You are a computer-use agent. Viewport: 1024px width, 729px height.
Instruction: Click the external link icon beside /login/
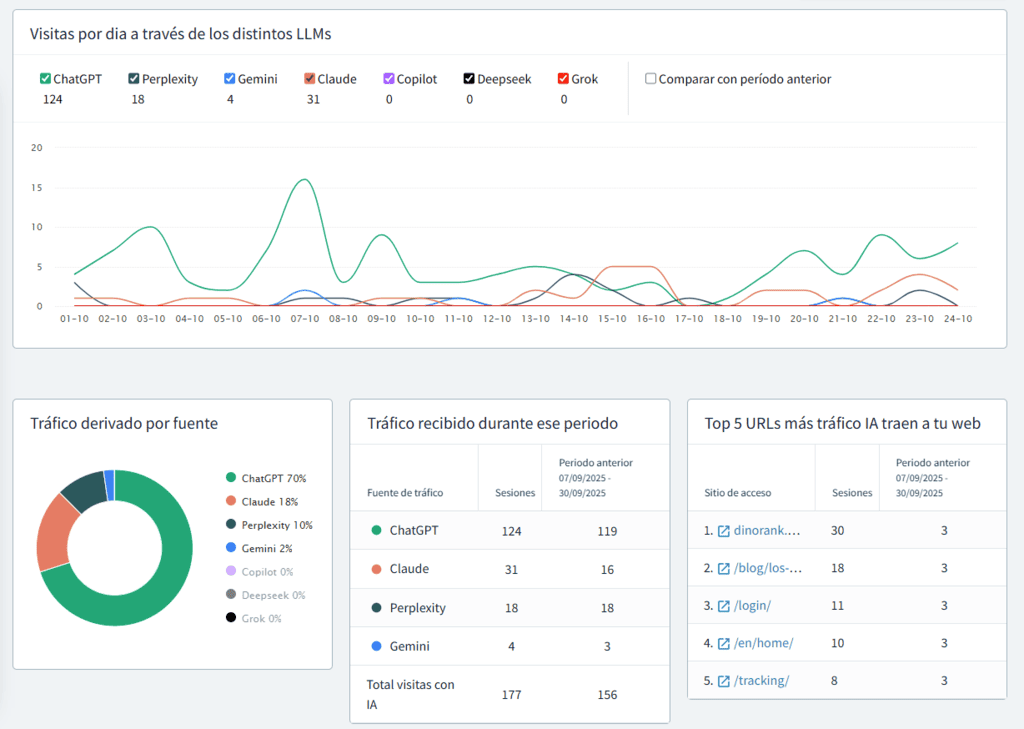pos(723,605)
